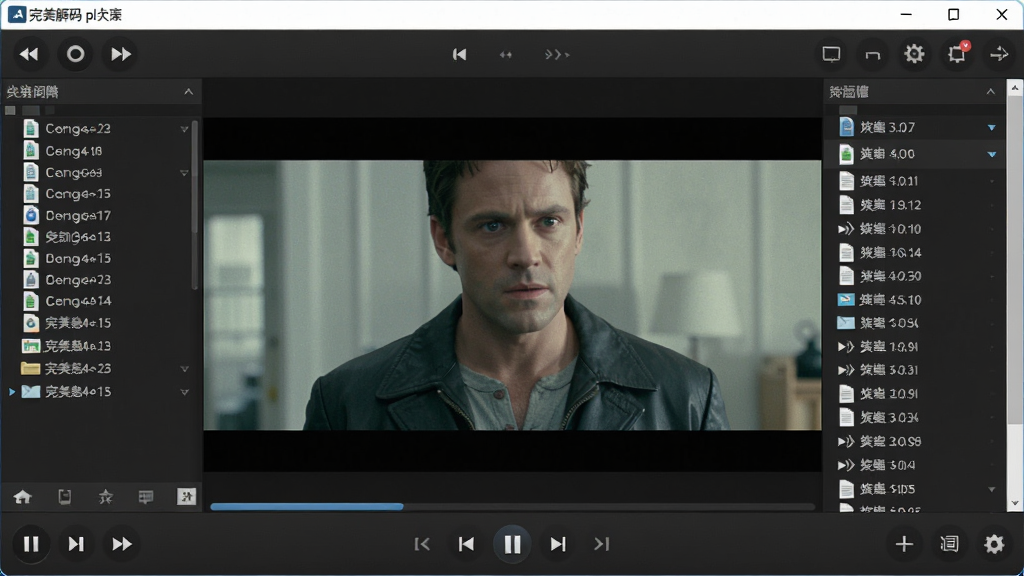Image resolution: width=1024 pixels, height=576 pixels.
Task: Select the highlighted last tab below left panel
Action: click(187, 497)
